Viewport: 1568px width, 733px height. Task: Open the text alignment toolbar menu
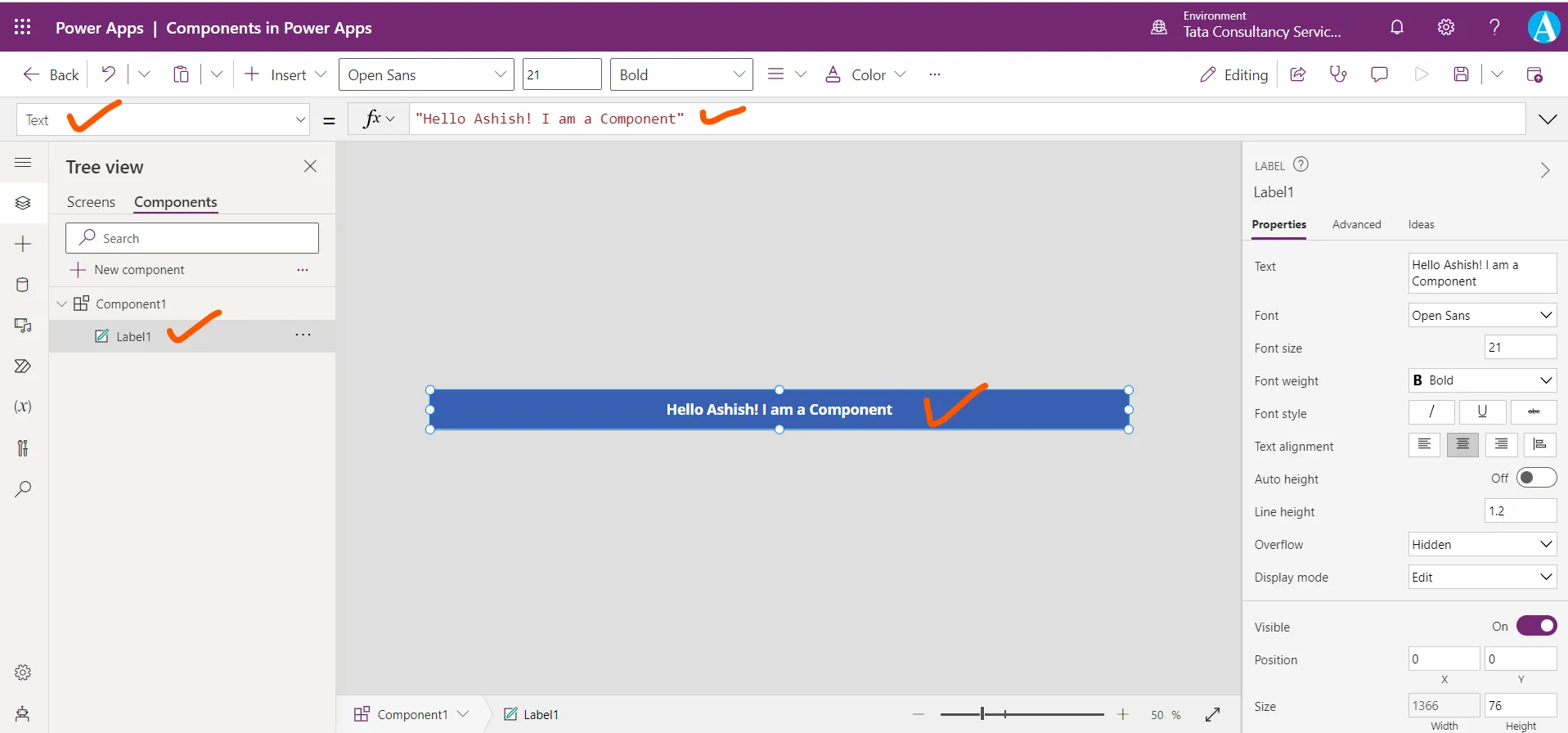[x=787, y=74]
